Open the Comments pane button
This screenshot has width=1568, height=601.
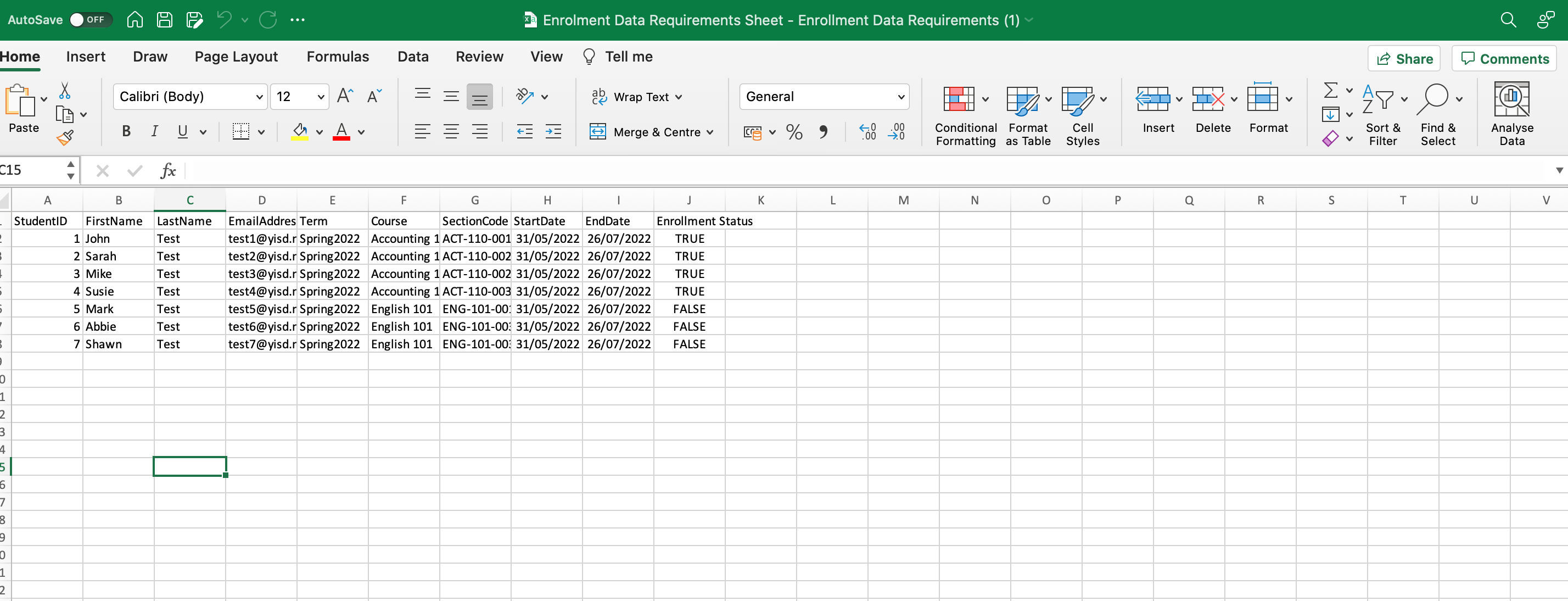[x=1503, y=58]
